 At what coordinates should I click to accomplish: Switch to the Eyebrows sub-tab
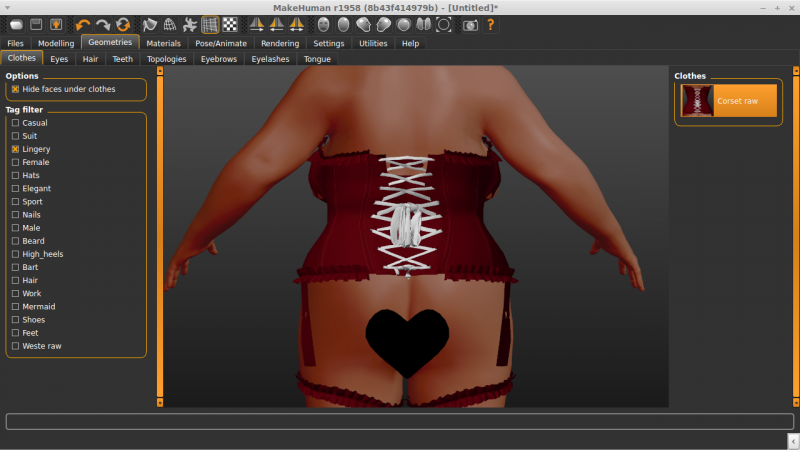pyautogui.click(x=219, y=59)
